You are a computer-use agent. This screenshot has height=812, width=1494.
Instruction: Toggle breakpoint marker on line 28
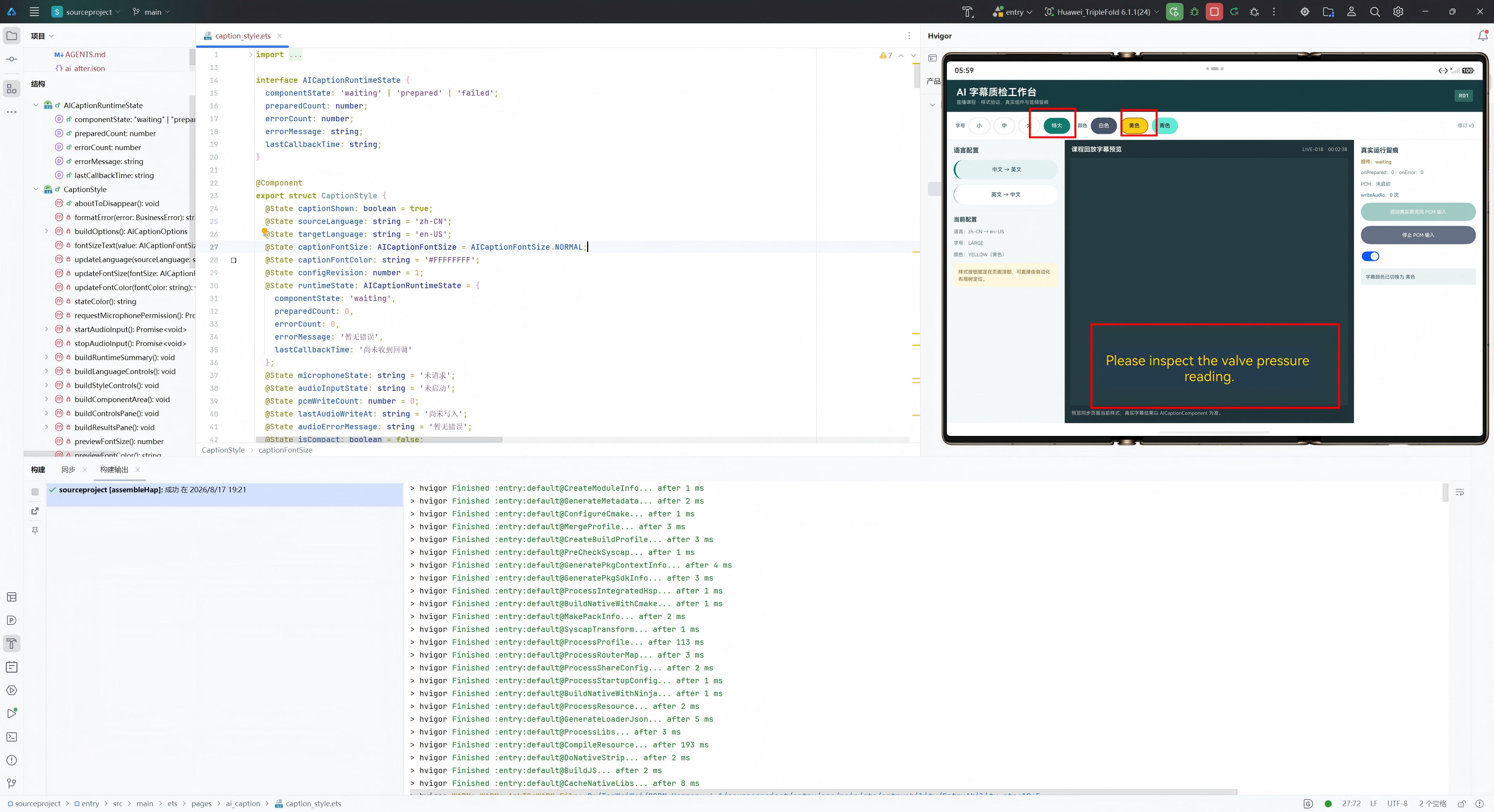[234, 260]
